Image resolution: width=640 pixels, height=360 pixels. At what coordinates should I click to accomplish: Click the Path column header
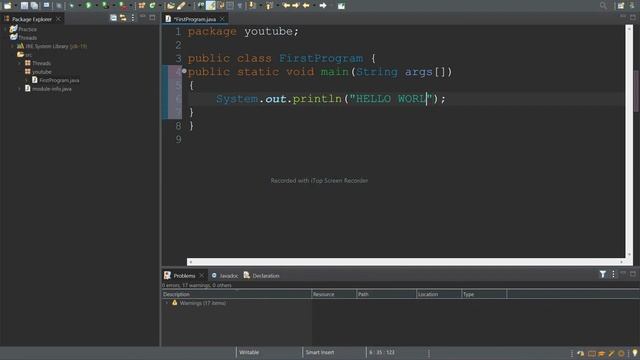386,294
